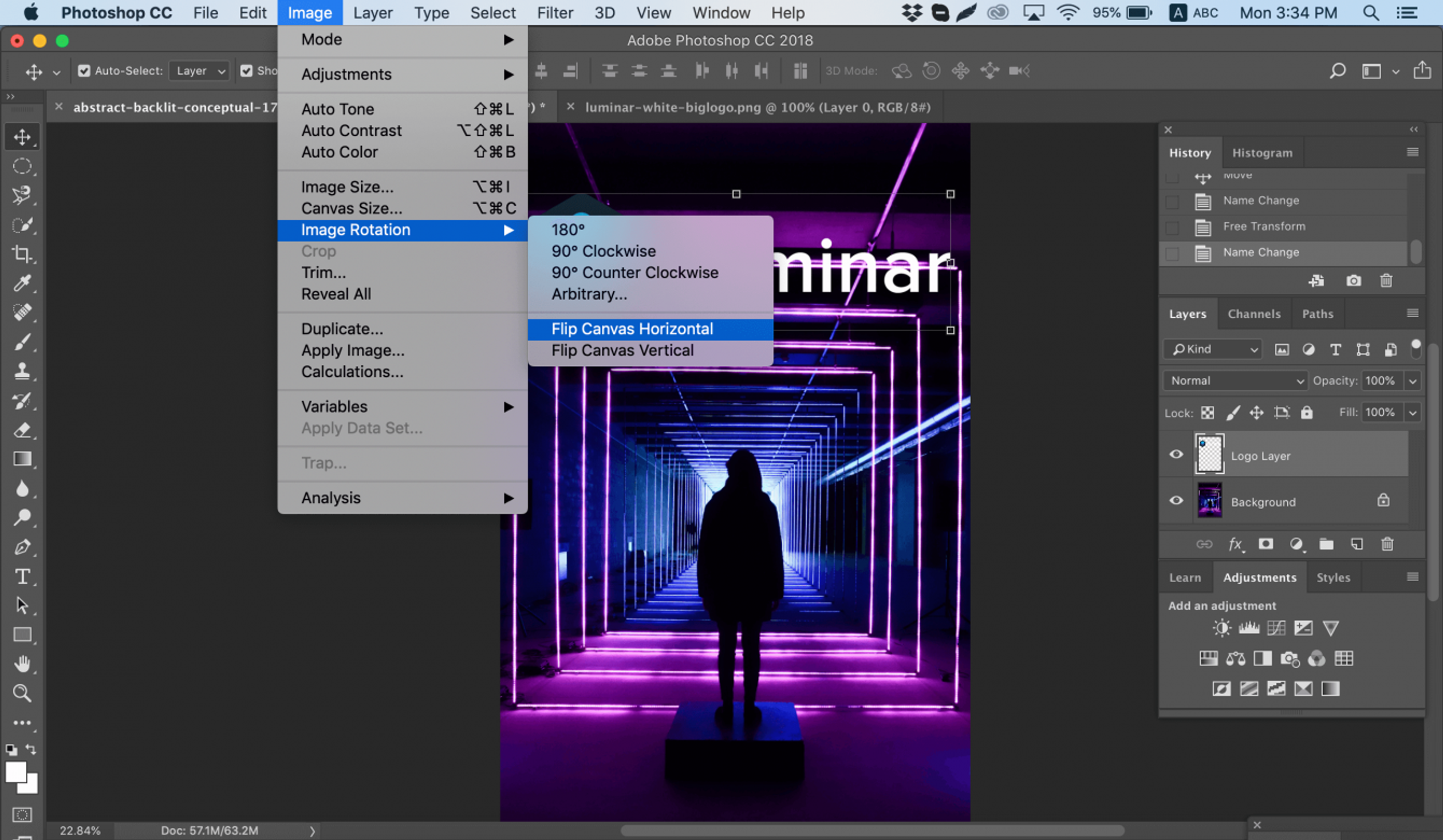Select the Move tool in toolbar
This screenshot has width=1443, height=840.
[22, 136]
